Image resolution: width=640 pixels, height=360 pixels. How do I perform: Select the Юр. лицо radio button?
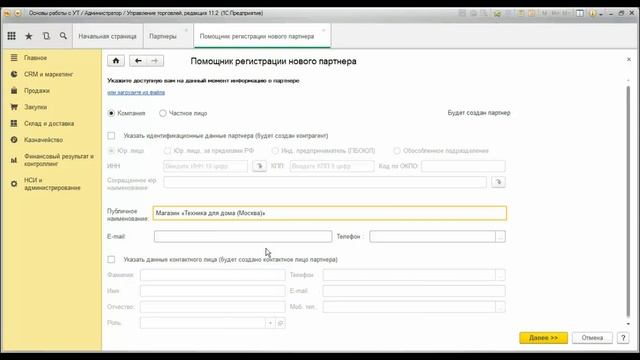111,151
